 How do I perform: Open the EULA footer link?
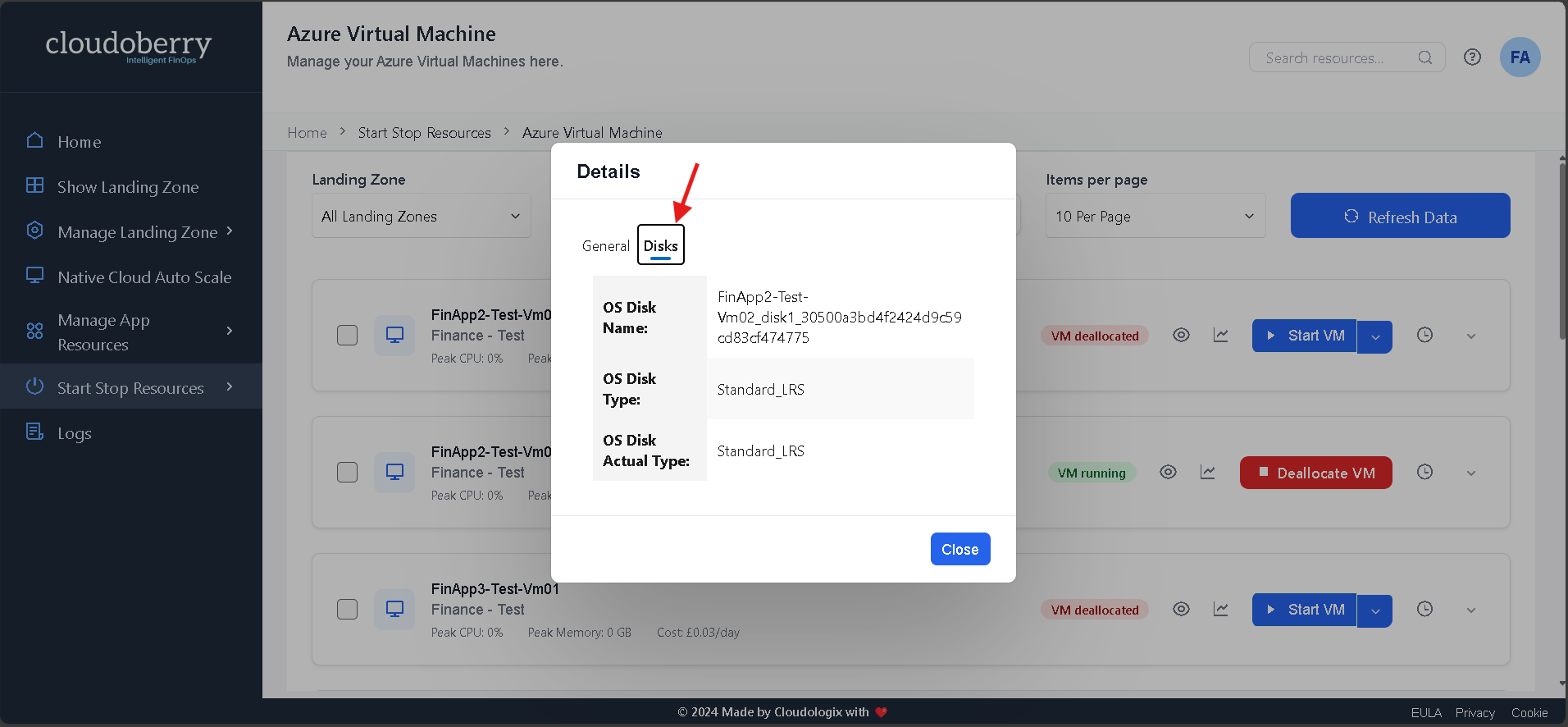pyautogui.click(x=1426, y=712)
